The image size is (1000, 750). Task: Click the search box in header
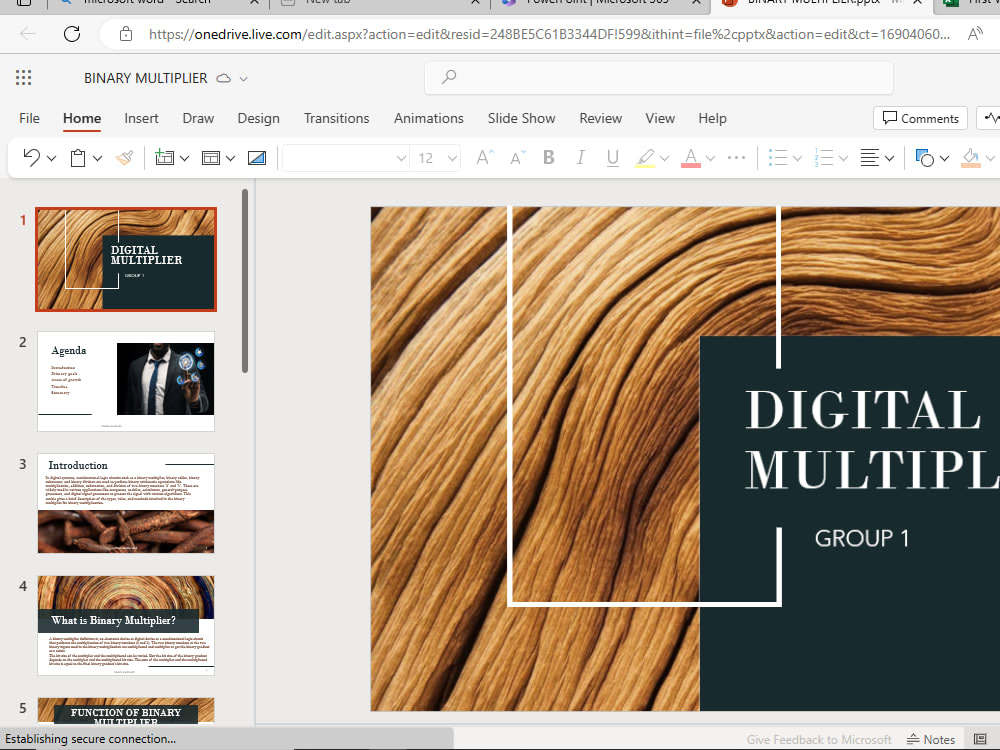(x=659, y=78)
